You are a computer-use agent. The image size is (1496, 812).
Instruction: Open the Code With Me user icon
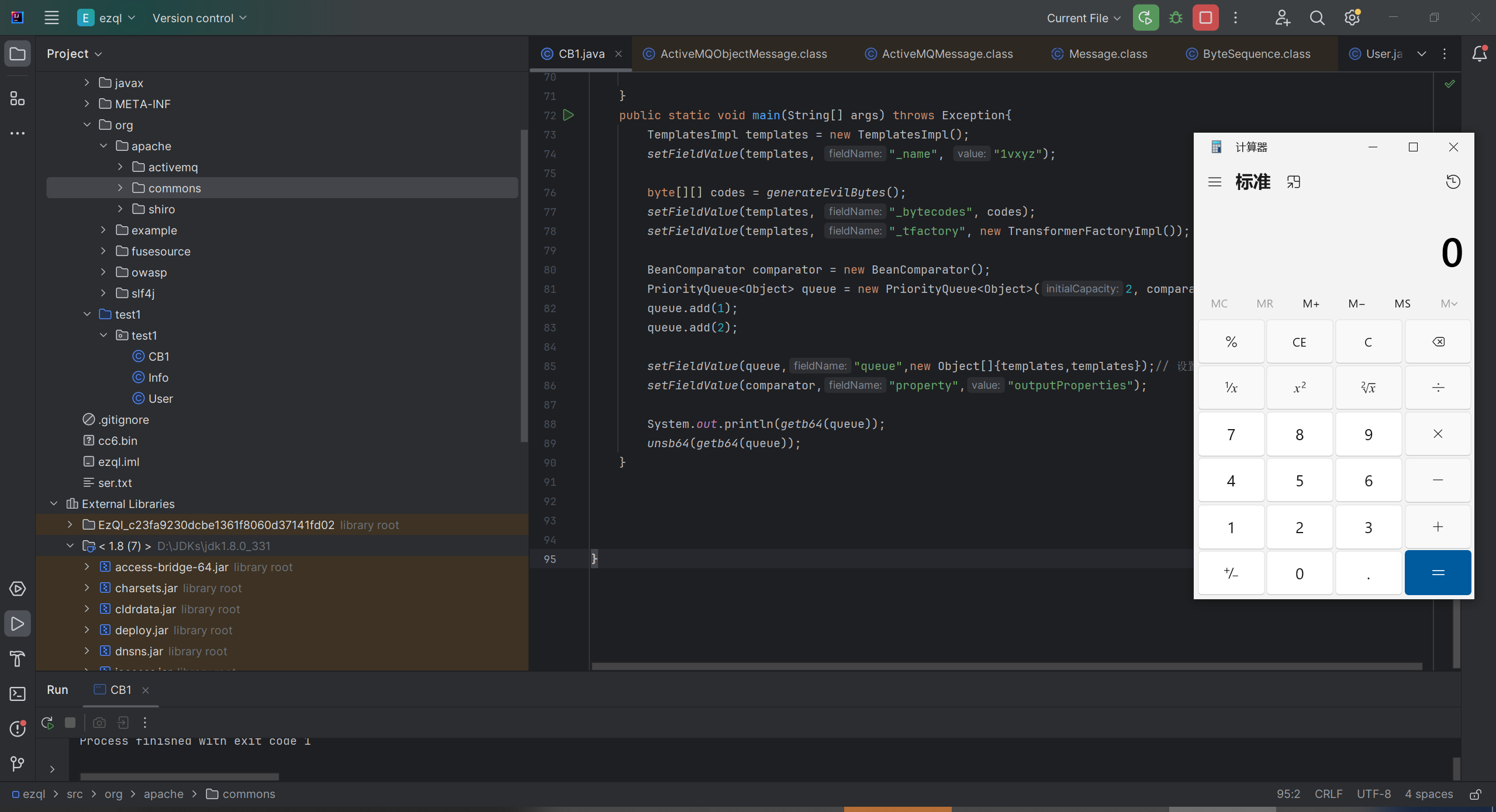pos(1282,18)
